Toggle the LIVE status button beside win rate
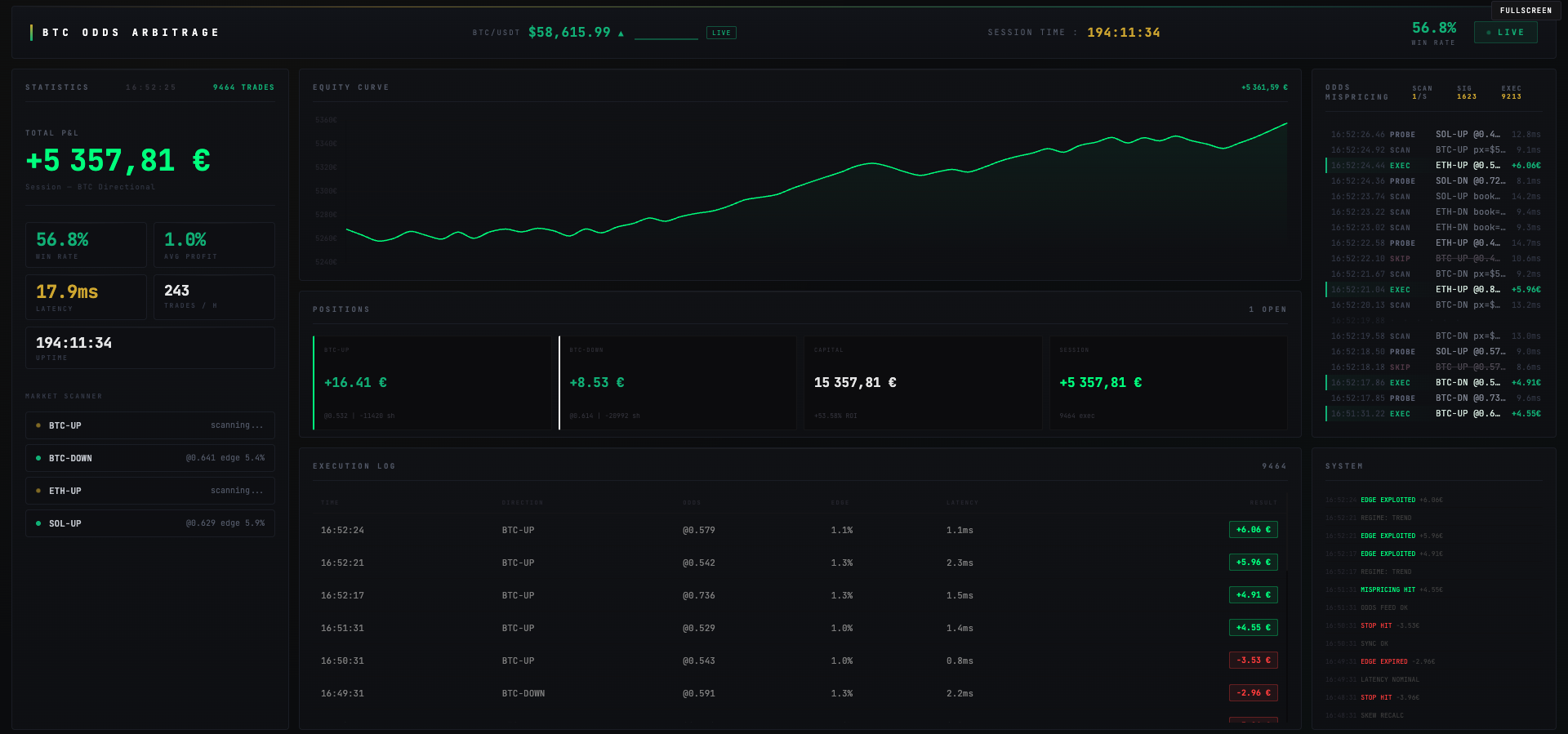Screen dimensions: 1568x734 (x=1505, y=33)
